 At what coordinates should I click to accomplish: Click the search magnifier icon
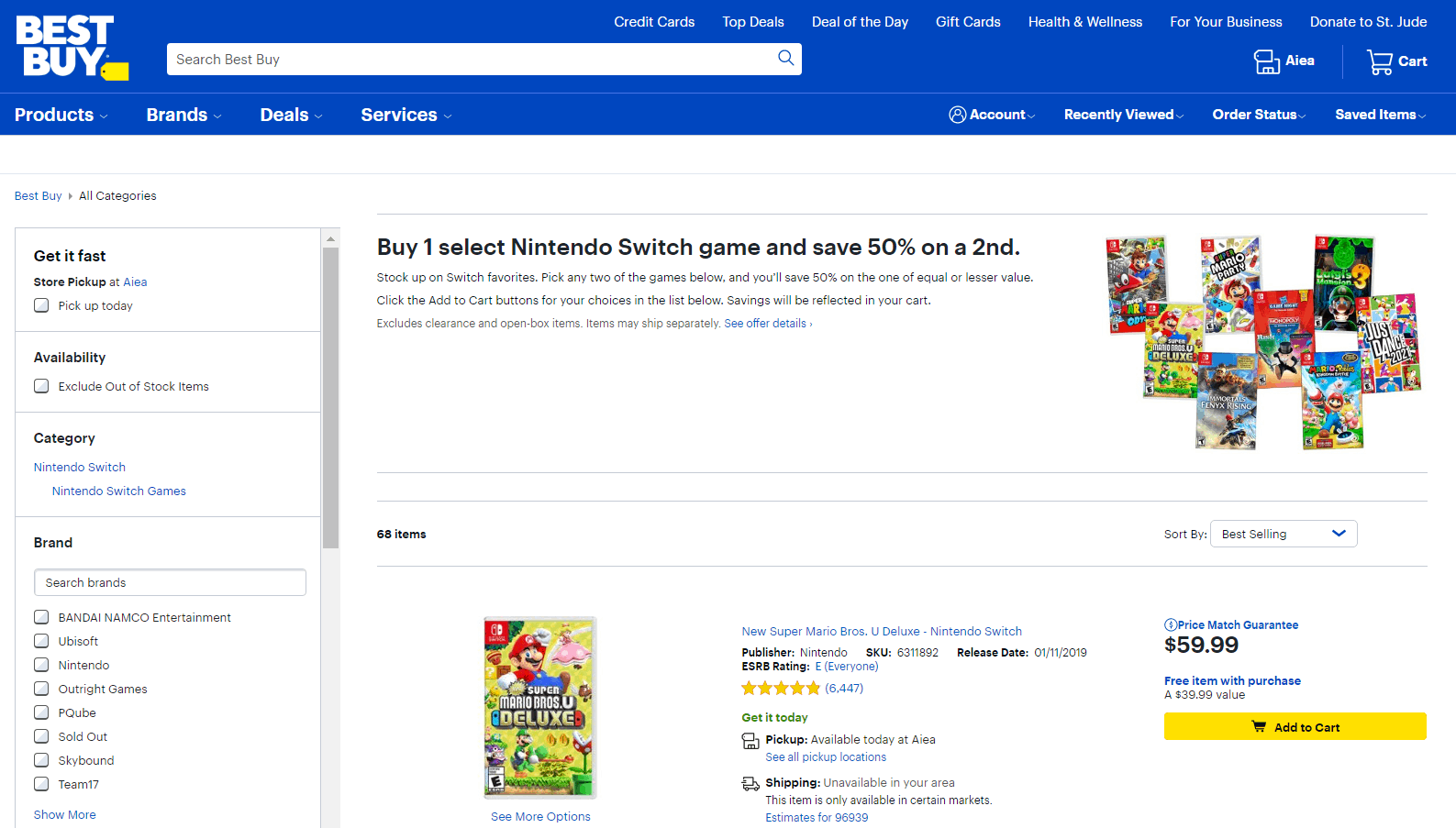785,59
